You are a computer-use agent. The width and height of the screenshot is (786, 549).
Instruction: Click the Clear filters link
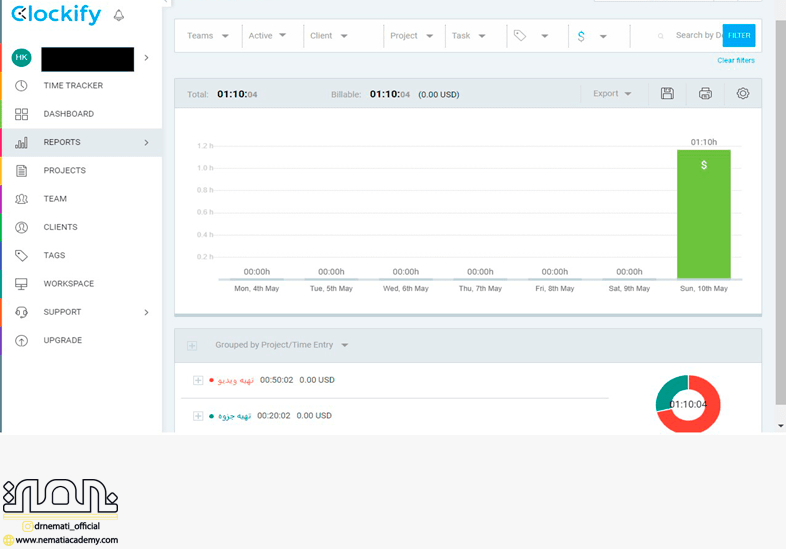pyautogui.click(x=735, y=61)
